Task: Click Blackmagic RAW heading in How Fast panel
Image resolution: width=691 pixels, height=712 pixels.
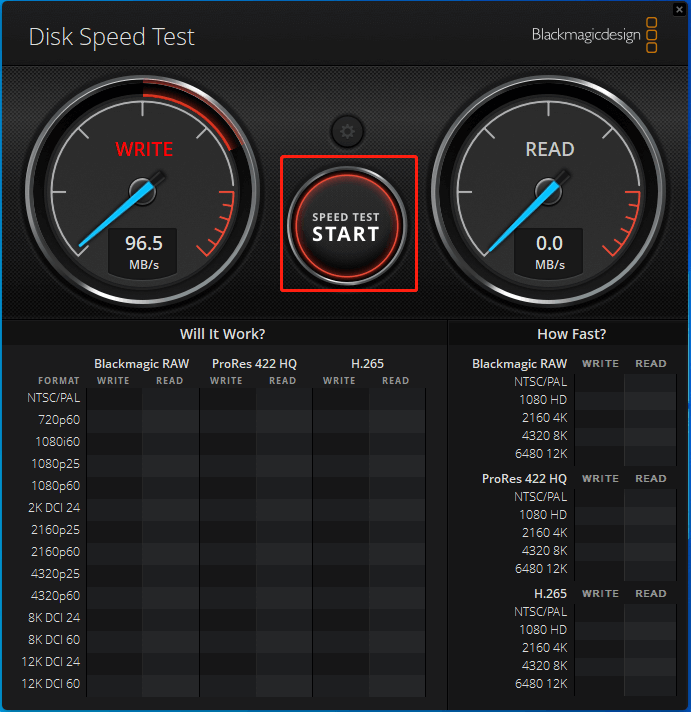Action: (x=519, y=364)
